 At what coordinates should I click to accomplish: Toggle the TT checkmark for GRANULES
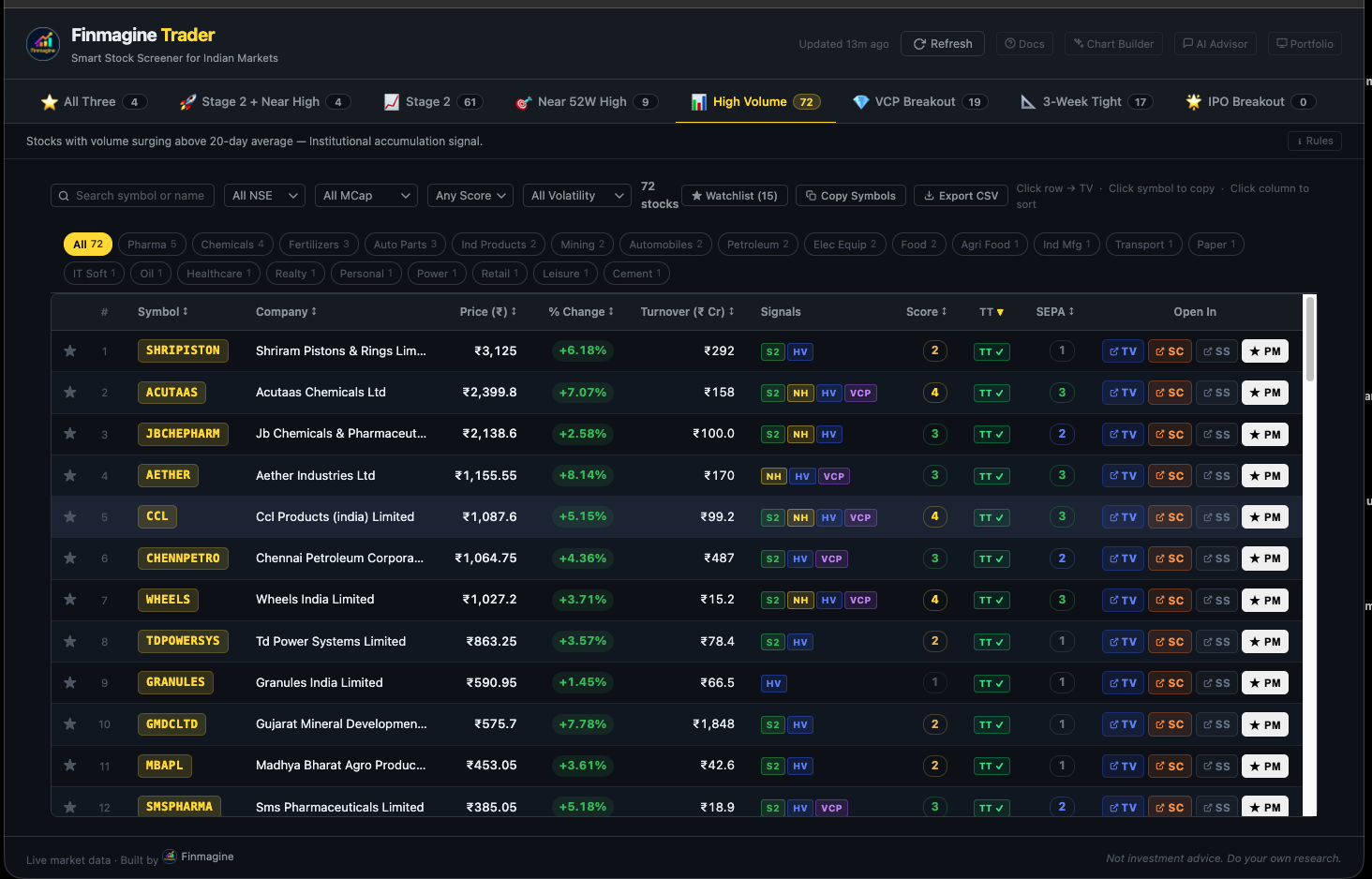991,683
